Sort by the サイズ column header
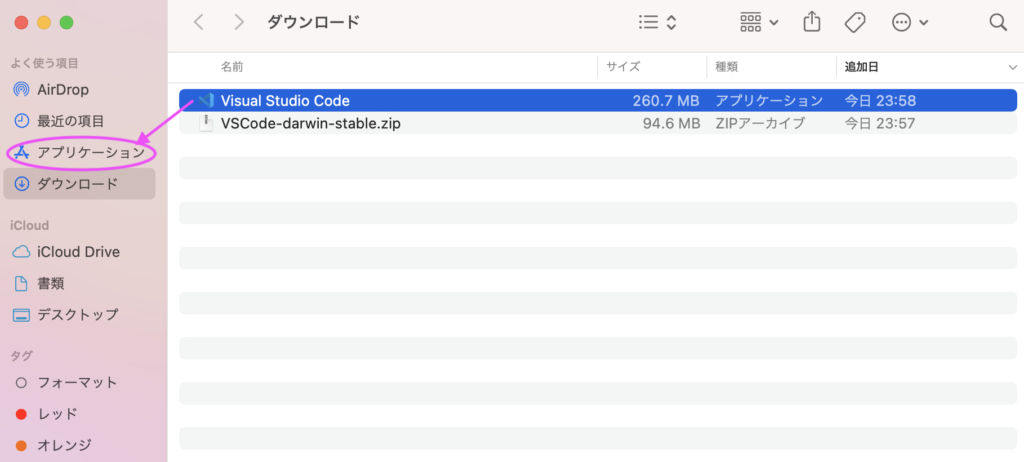 point(623,67)
